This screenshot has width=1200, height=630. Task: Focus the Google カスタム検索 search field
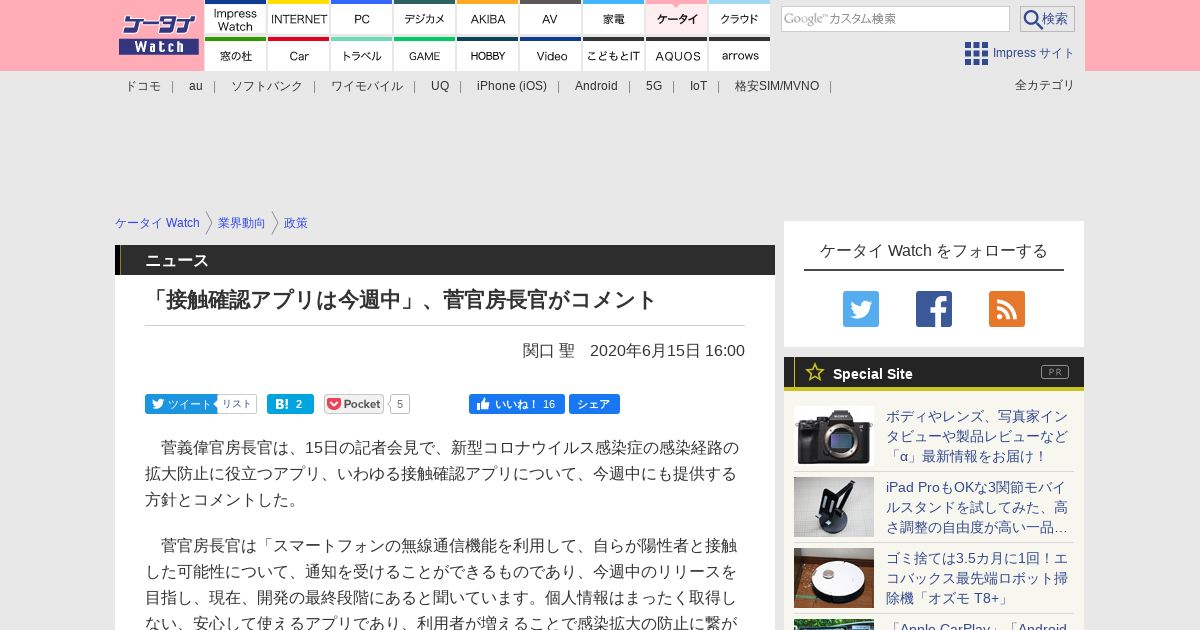point(895,19)
